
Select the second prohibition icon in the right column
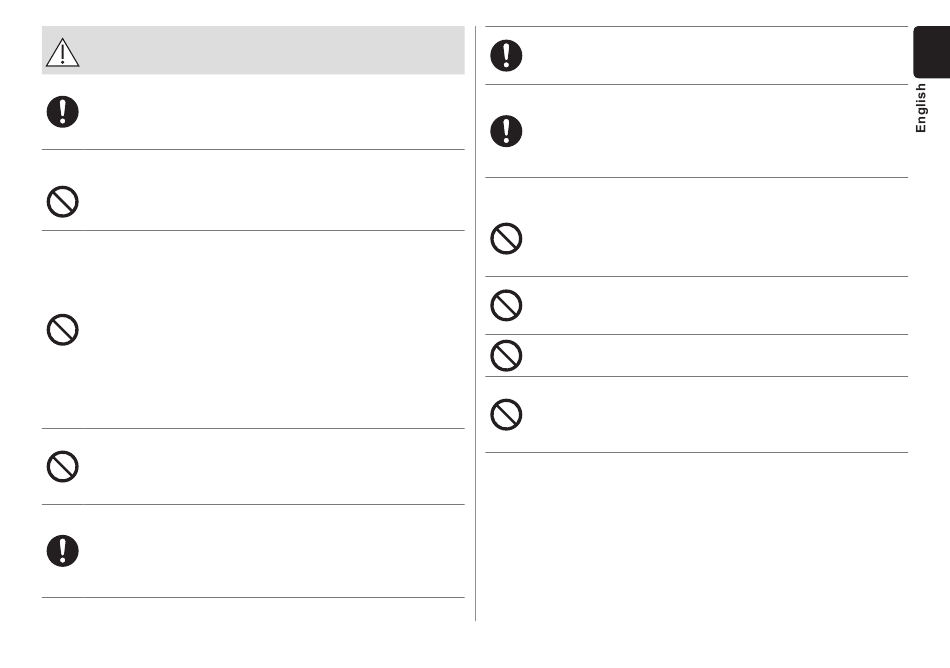[x=506, y=305]
